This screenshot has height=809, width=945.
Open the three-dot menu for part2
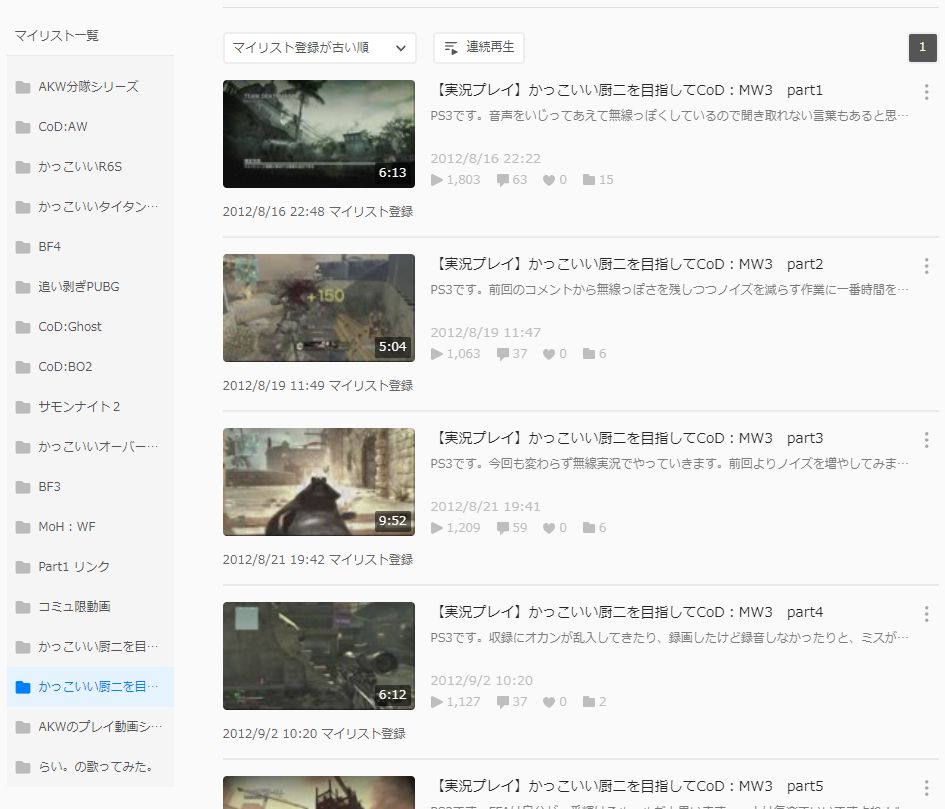click(x=926, y=266)
